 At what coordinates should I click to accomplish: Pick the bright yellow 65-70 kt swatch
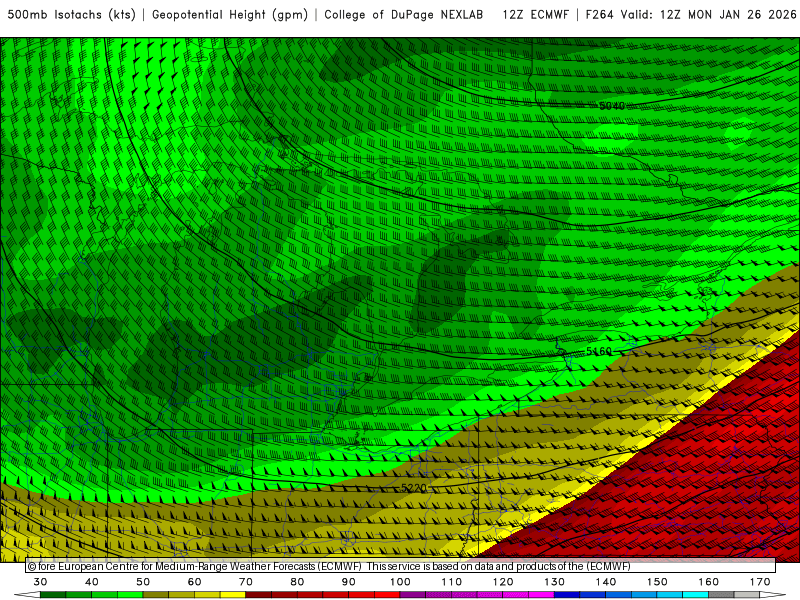[x=233, y=595]
